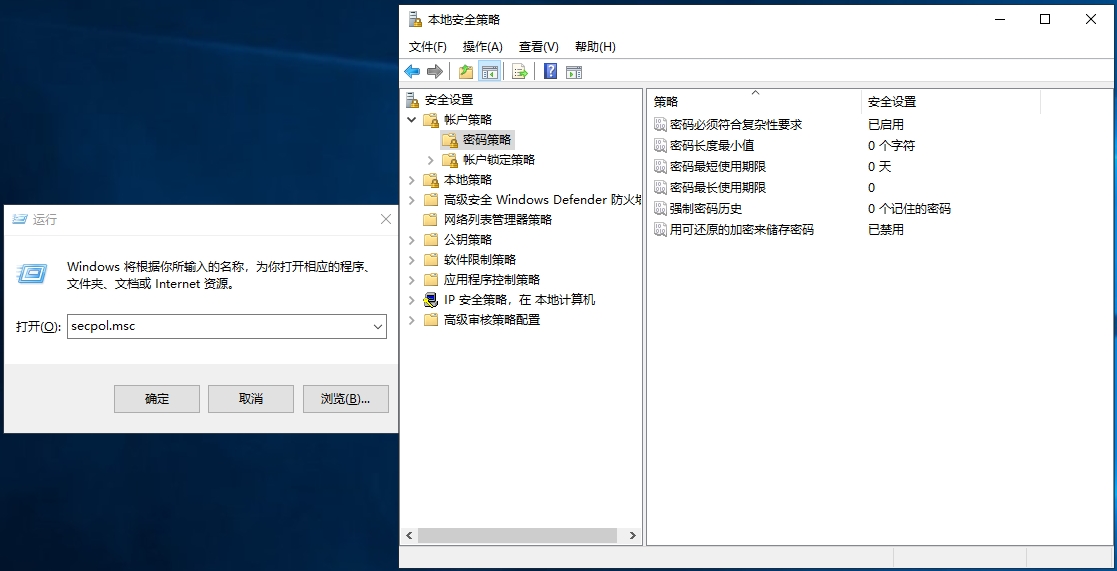Sort by the 安全设置 column header

[951, 101]
